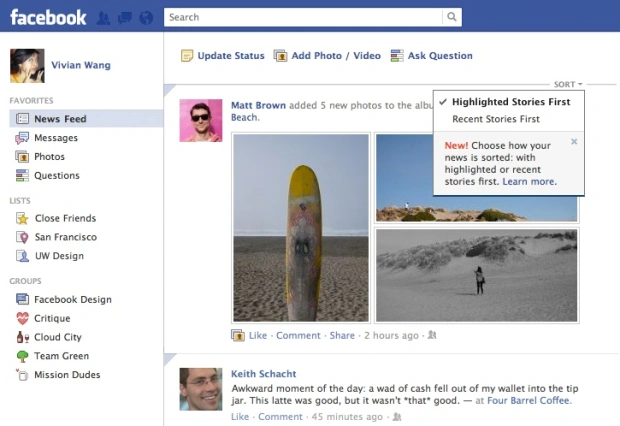Open the Beach album link
The image size is (620, 426).
coord(245,117)
